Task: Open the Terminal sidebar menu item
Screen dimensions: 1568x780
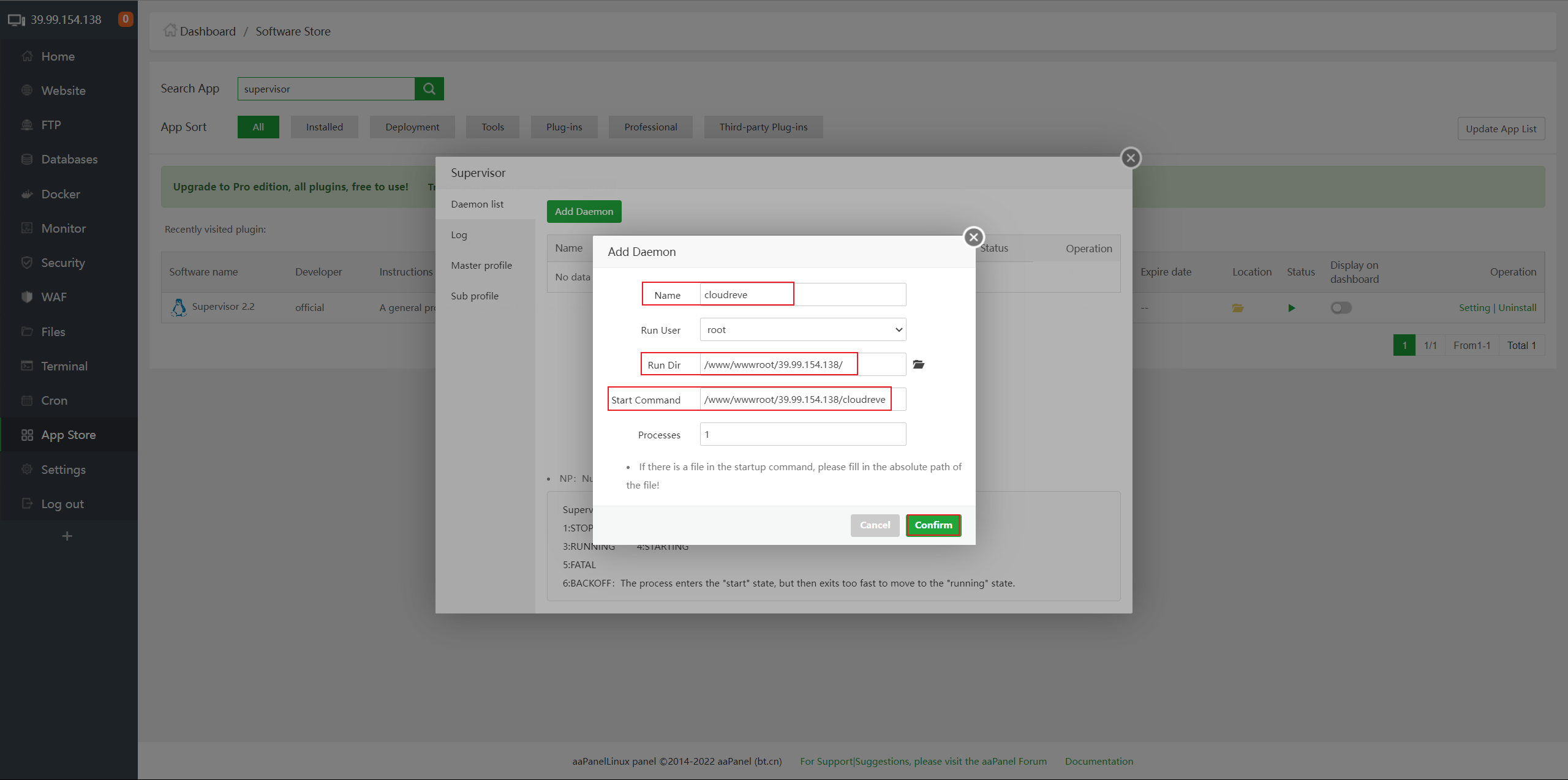Action: tap(64, 366)
